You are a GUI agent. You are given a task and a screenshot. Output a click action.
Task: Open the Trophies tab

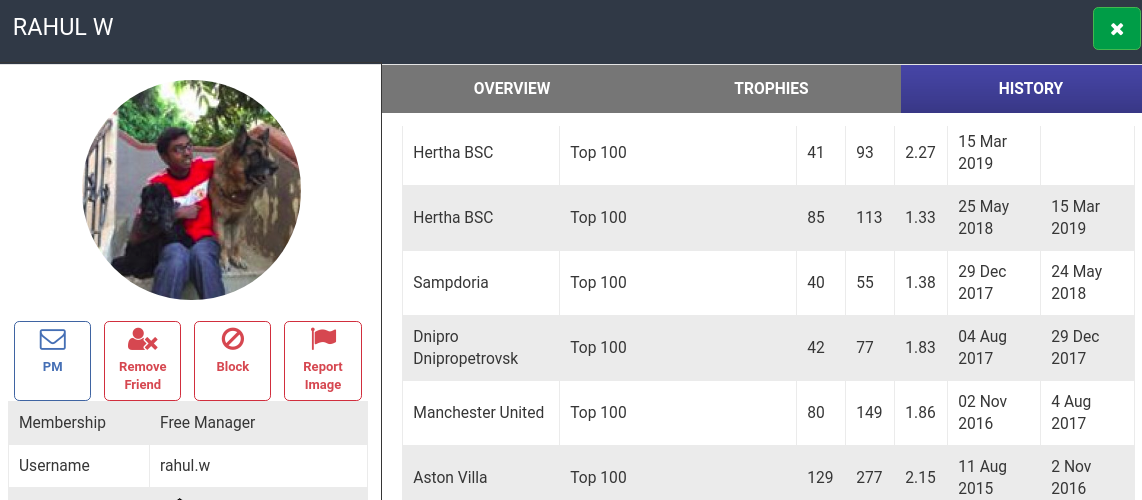tap(771, 88)
